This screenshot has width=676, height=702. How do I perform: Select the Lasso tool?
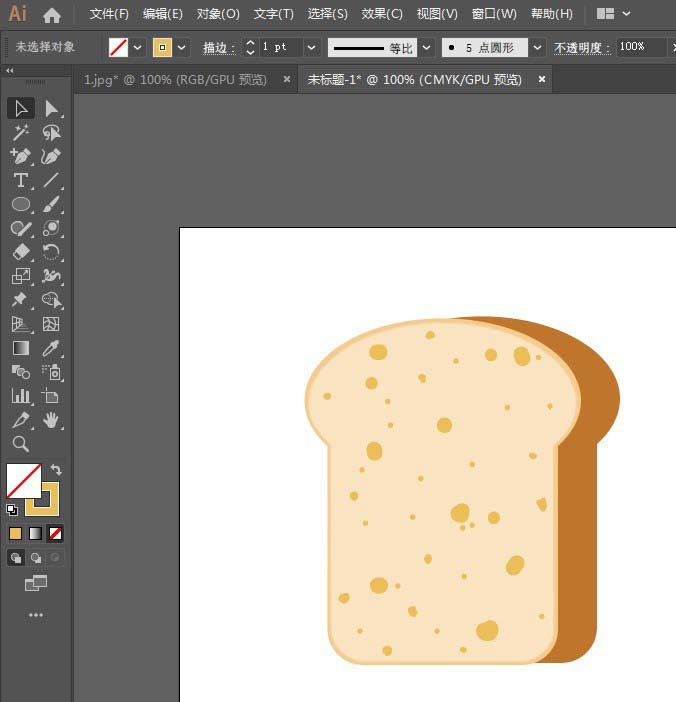point(51,133)
